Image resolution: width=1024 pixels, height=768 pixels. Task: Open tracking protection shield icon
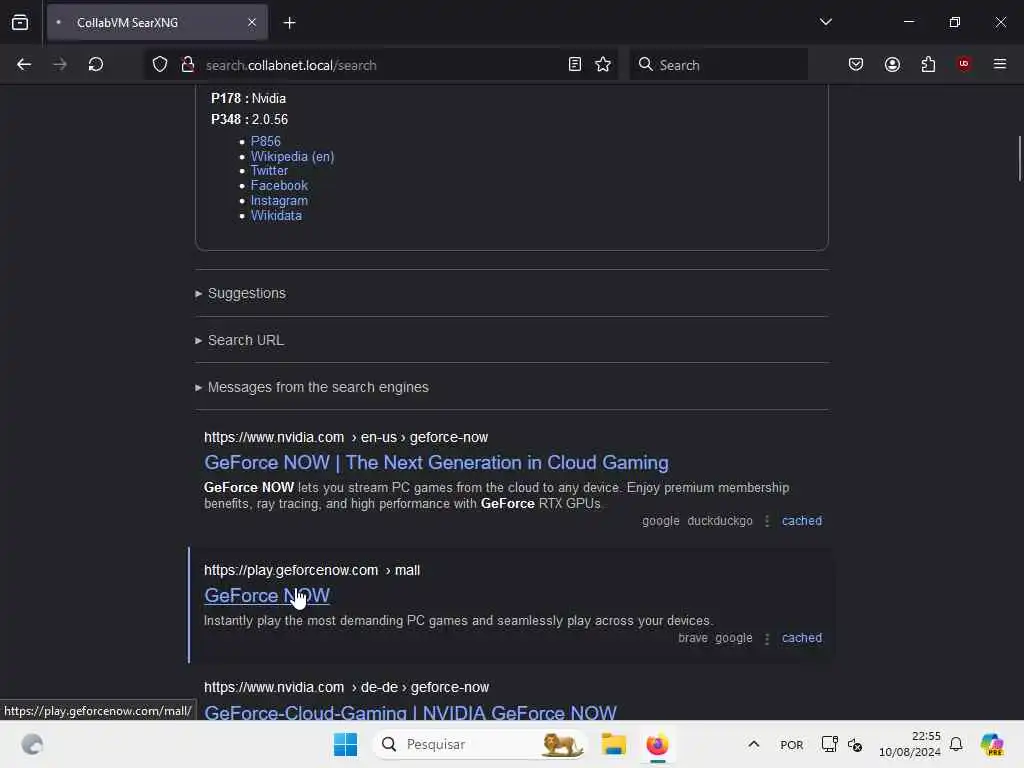pos(160,65)
